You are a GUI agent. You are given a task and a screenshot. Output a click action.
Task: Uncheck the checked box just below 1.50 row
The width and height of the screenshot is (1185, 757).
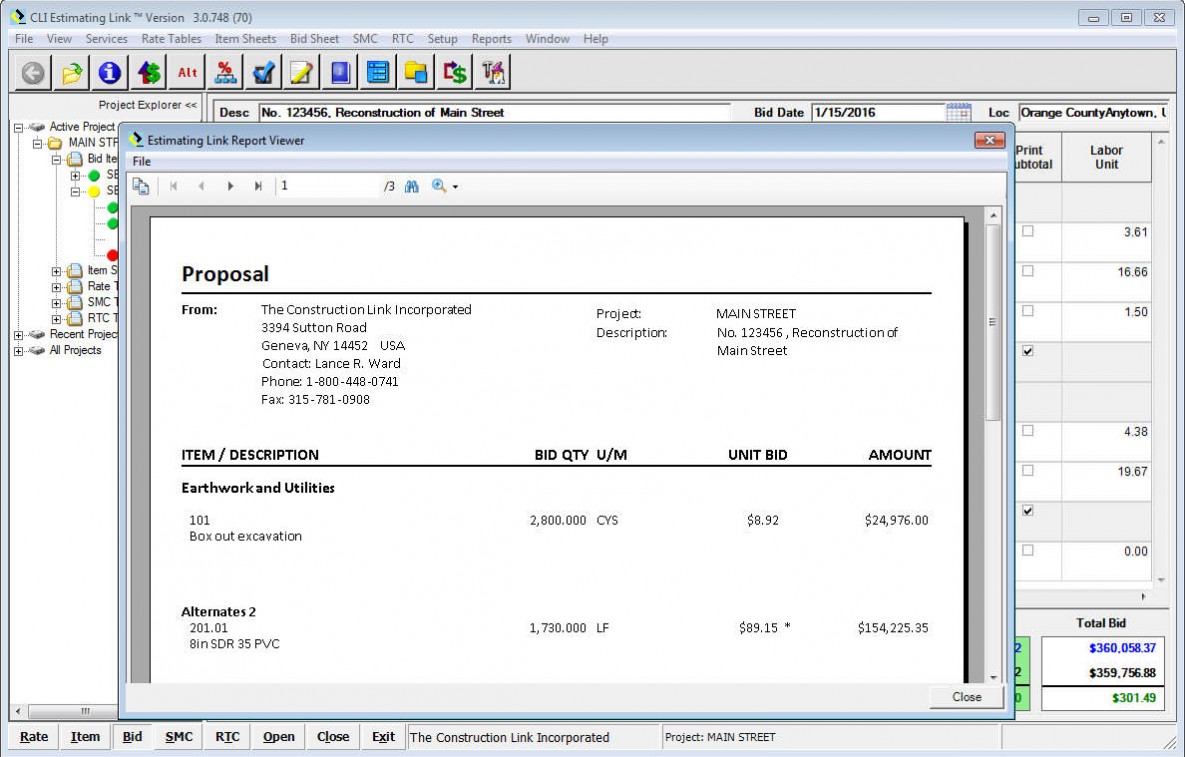(x=1028, y=351)
